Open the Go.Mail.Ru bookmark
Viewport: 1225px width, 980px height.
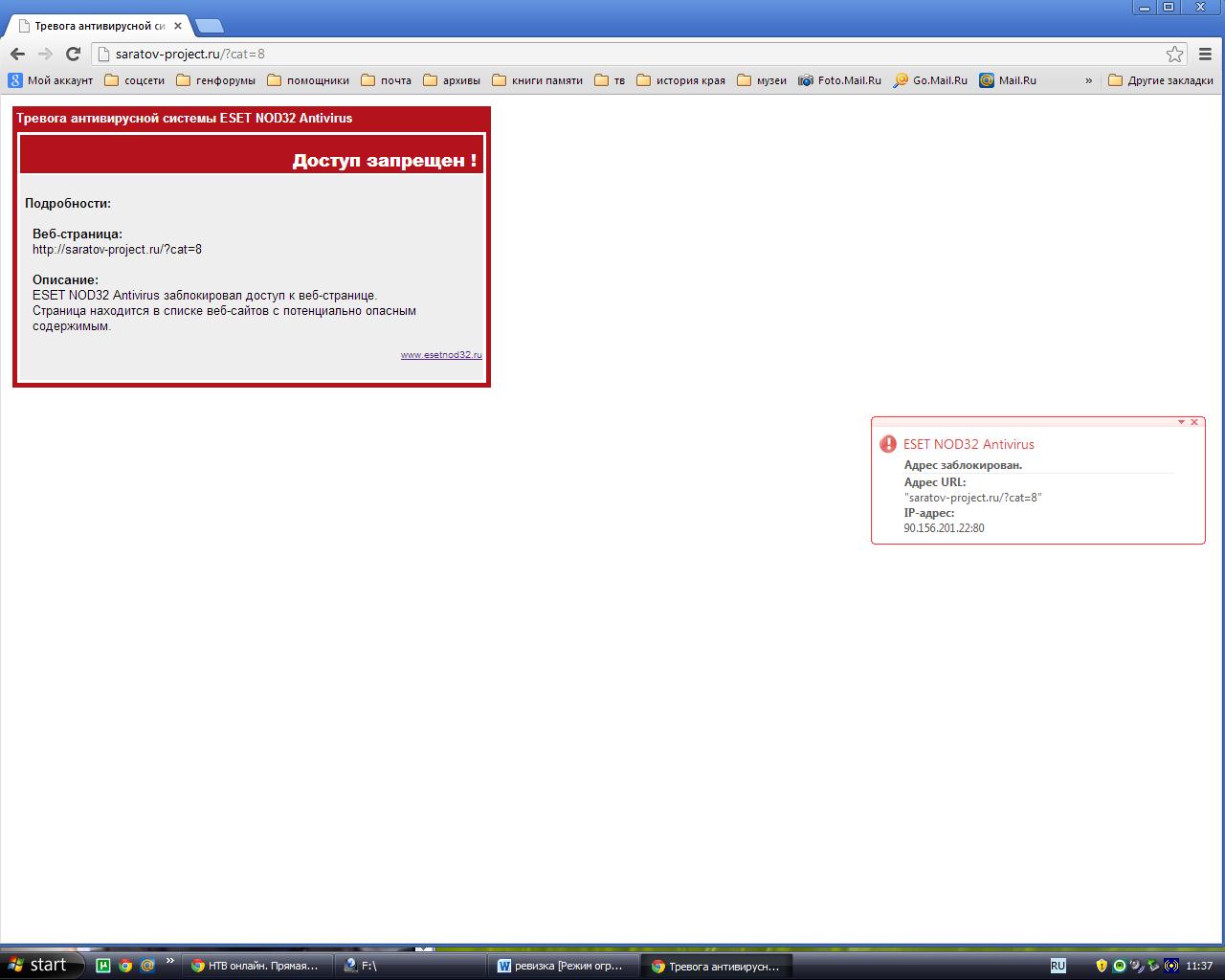click(x=930, y=80)
